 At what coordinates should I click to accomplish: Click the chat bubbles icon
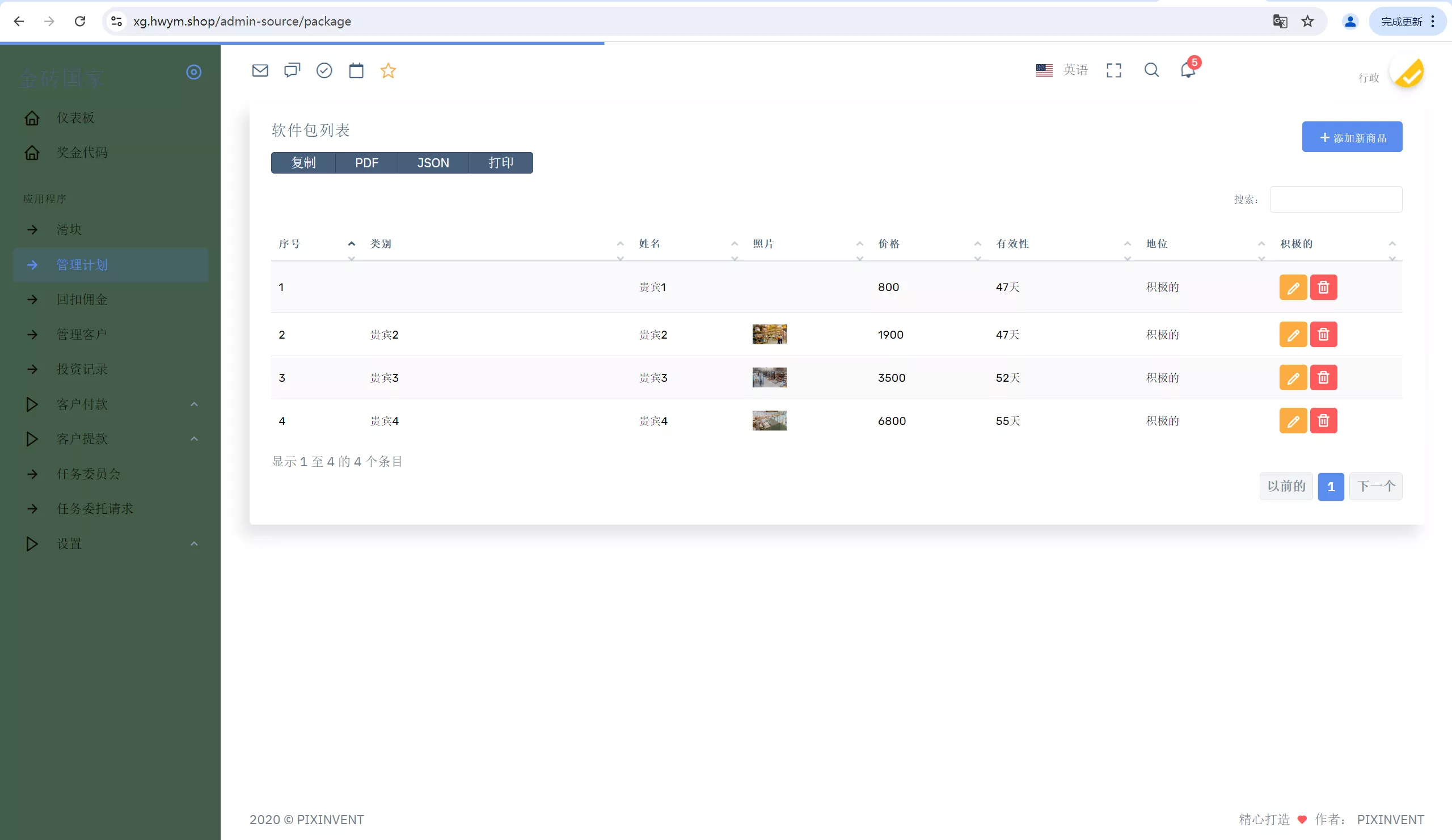tap(292, 70)
